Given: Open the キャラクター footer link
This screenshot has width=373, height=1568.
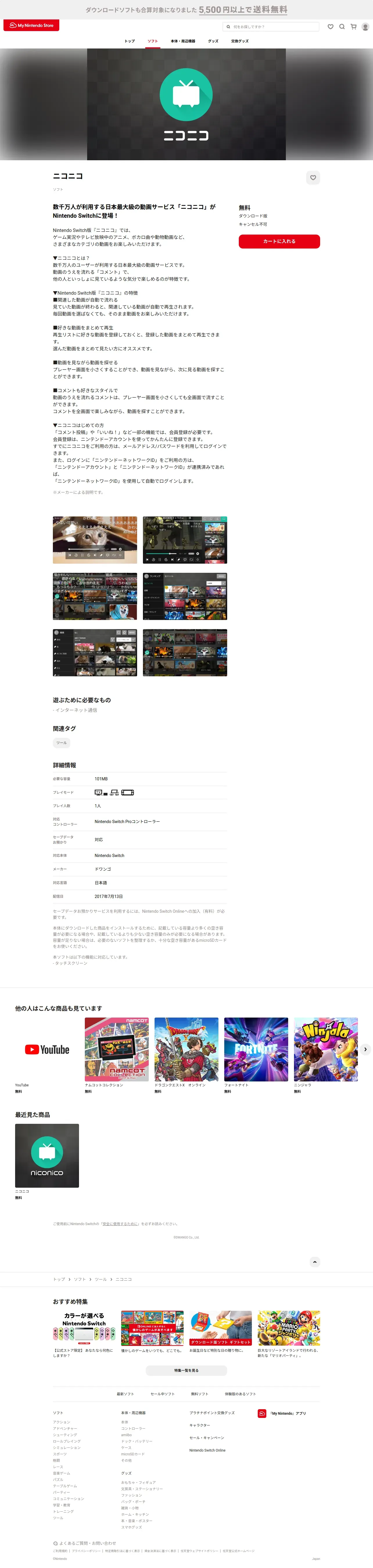Looking at the screenshot, I should (x=199, y=1425).
